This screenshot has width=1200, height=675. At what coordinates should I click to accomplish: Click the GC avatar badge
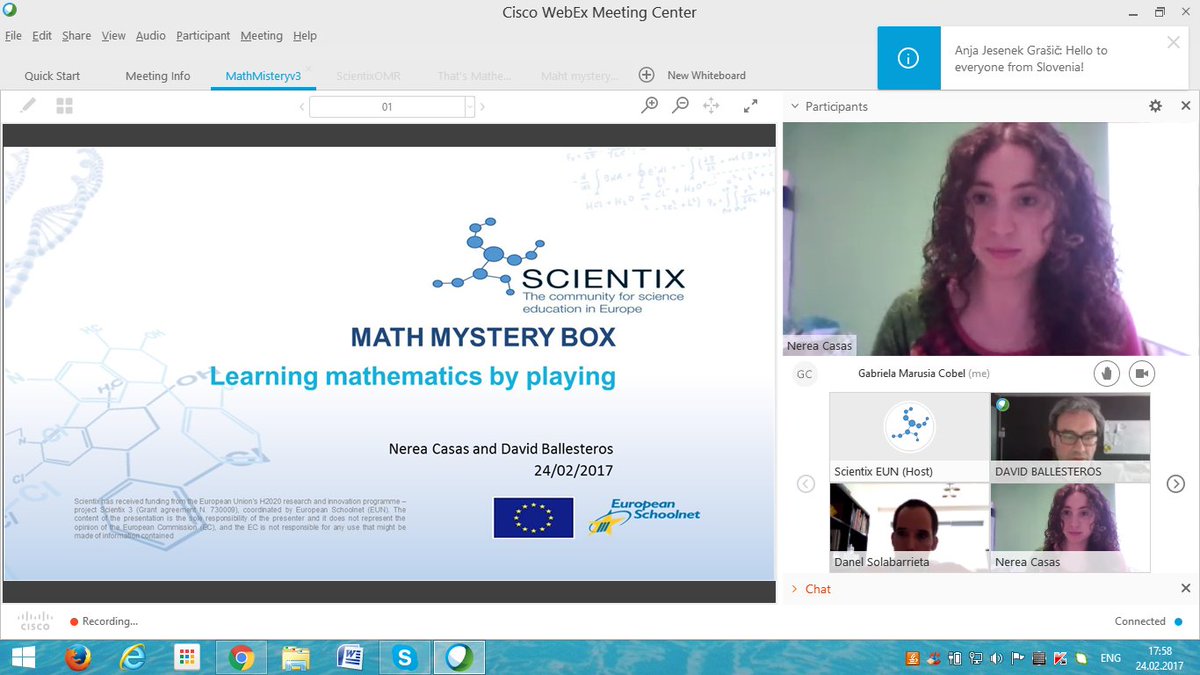click(x=803, y=374)
